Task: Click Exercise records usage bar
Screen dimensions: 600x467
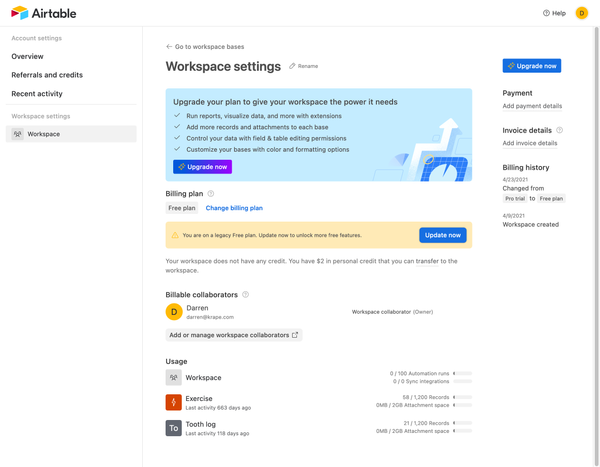Action: point(463,397)
